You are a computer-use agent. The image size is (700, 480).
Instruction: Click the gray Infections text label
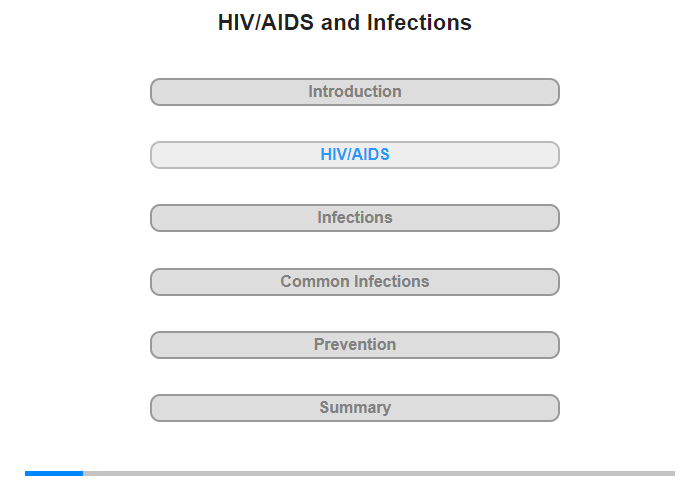tap(355, 218)
